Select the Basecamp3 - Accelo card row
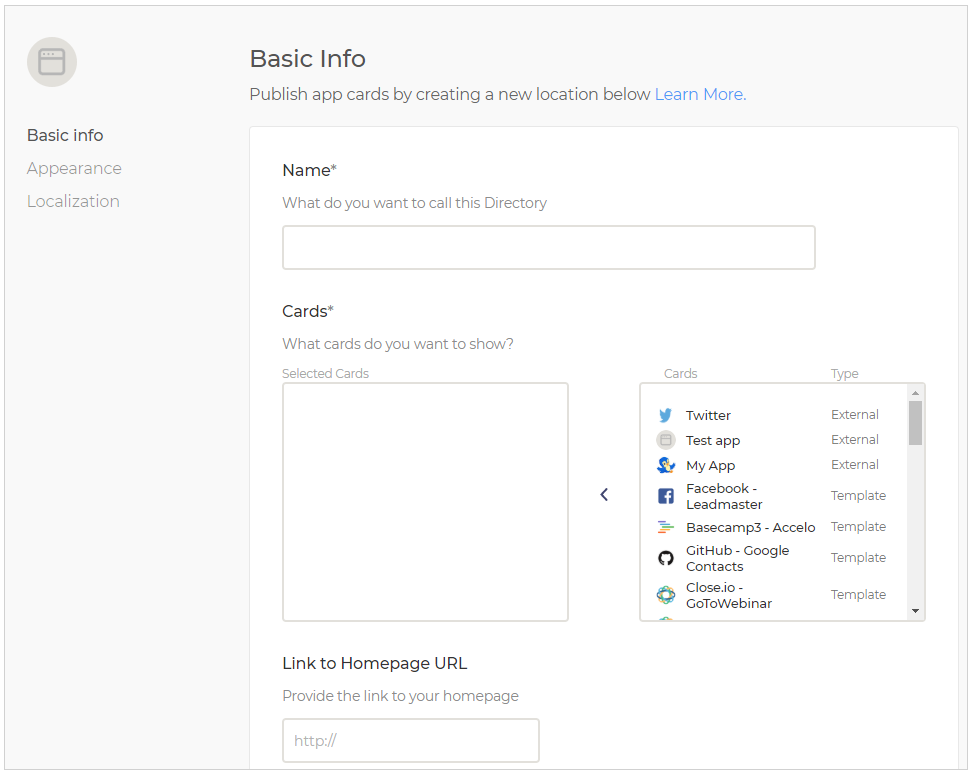The width and height of the screenshot is (972, 775). click(x=750, y=527)
